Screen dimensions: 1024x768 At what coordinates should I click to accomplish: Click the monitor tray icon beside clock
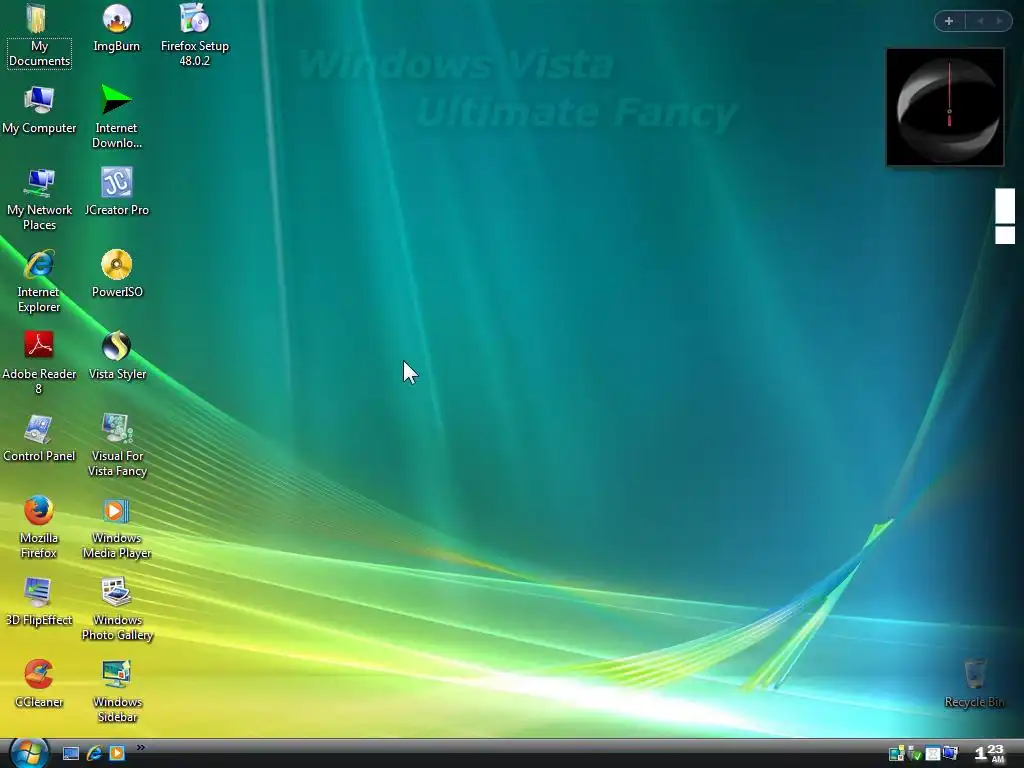tap(950, 754)
